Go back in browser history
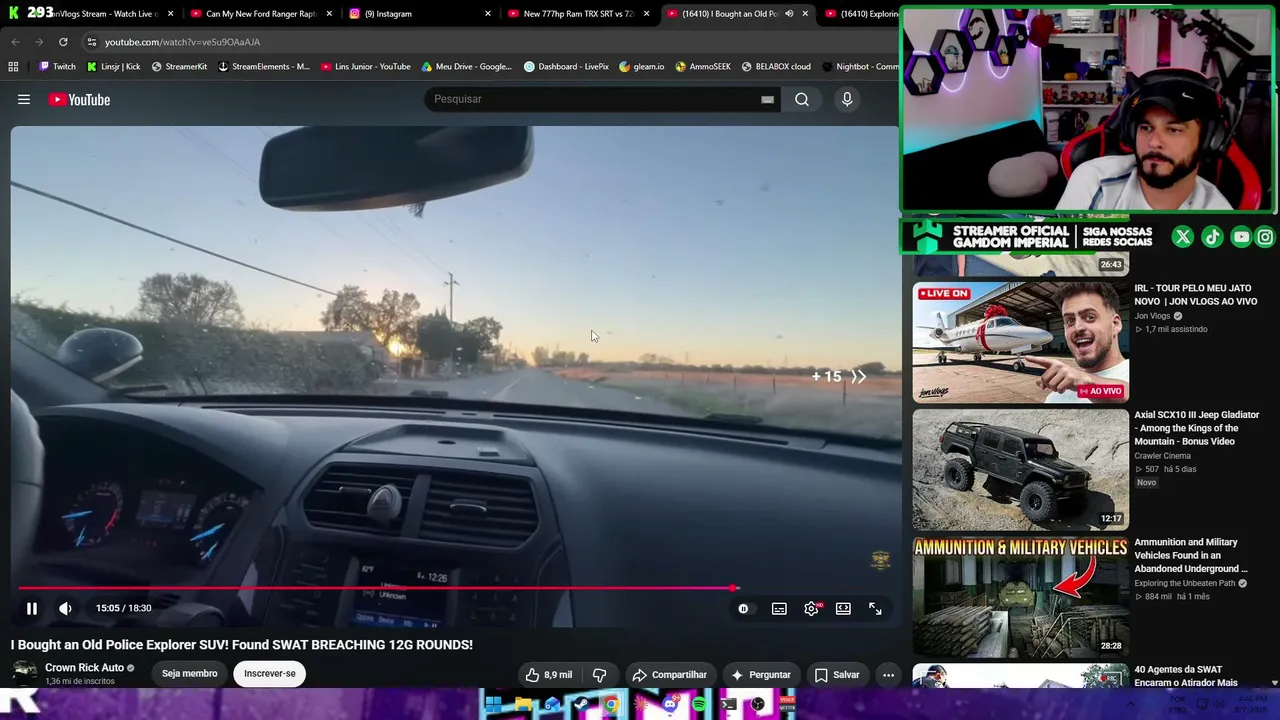1280x720 pixels. 15,42
